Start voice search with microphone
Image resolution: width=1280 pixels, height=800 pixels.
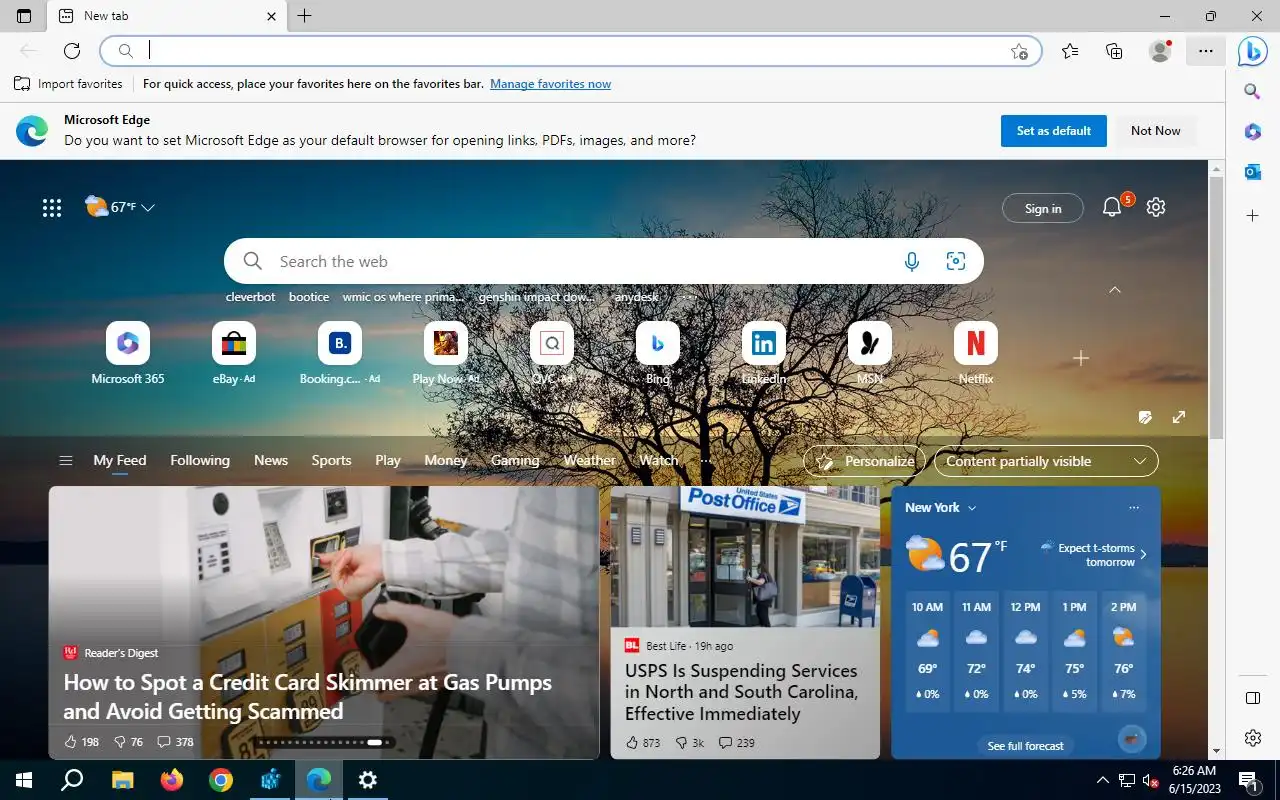(x=911, y=261)
